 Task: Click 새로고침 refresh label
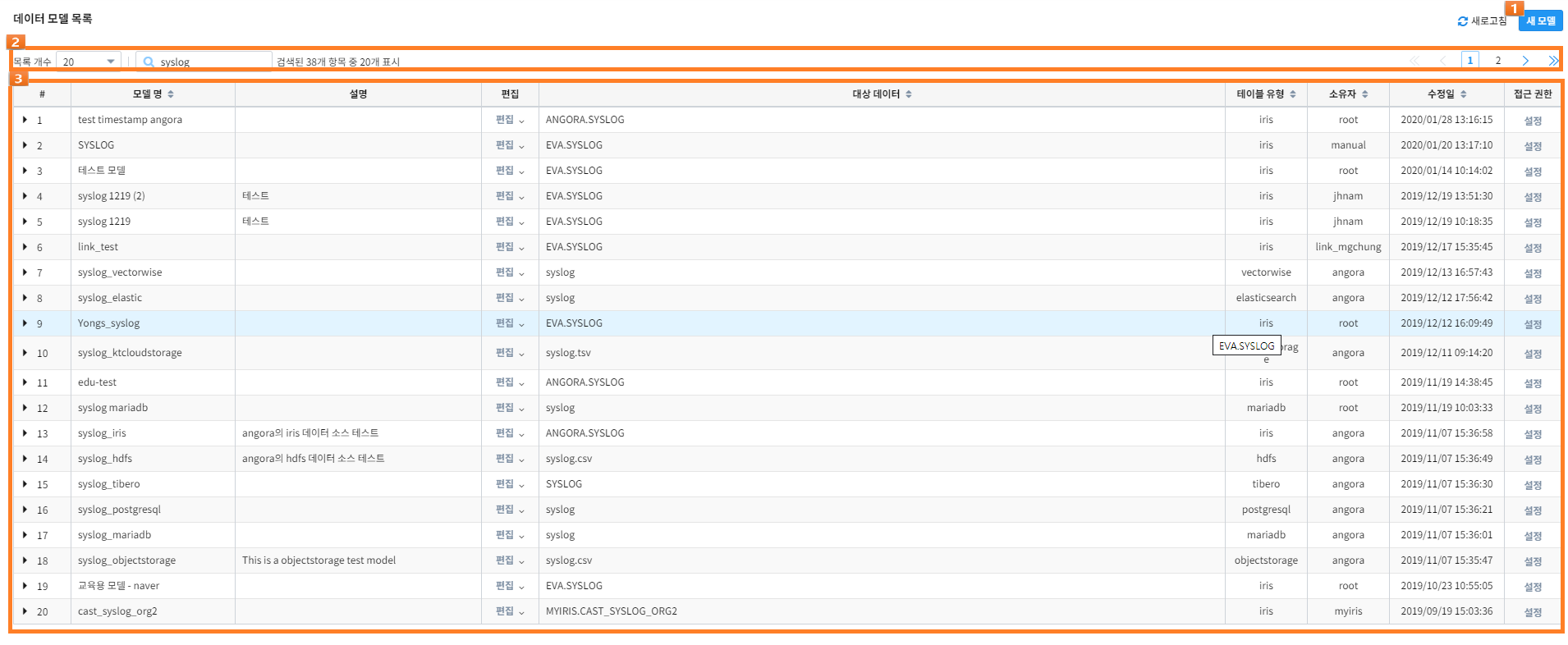(1488, 21)
